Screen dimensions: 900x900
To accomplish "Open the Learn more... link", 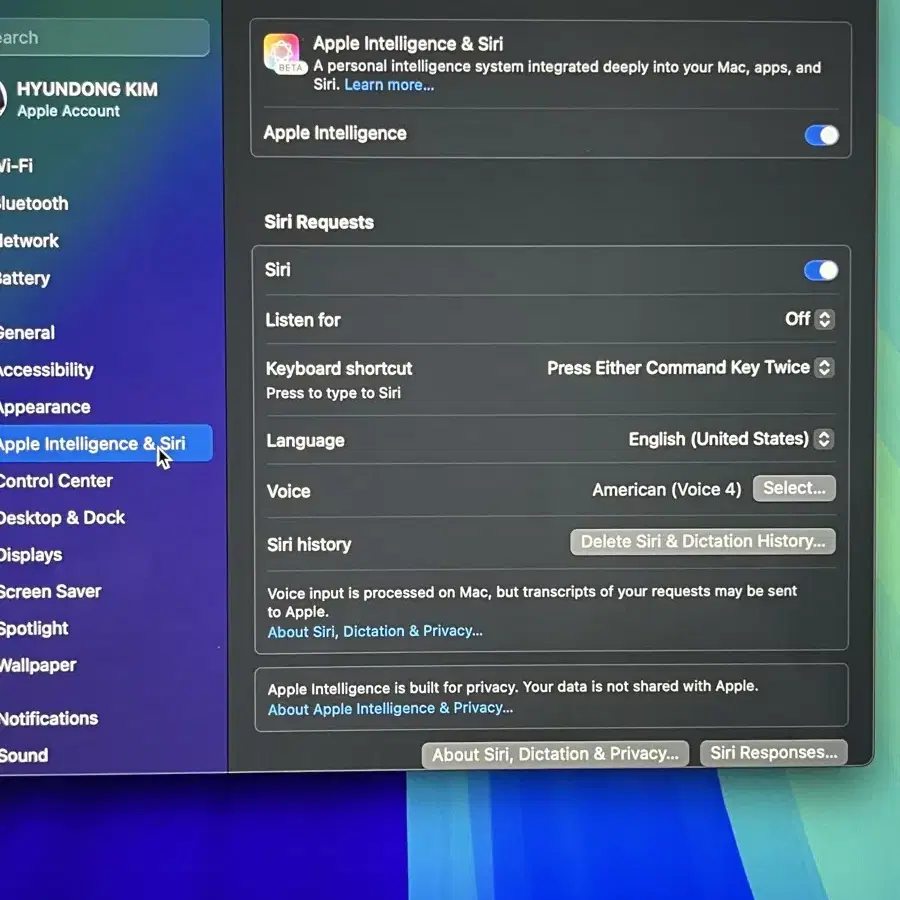I will coord(389,85).
